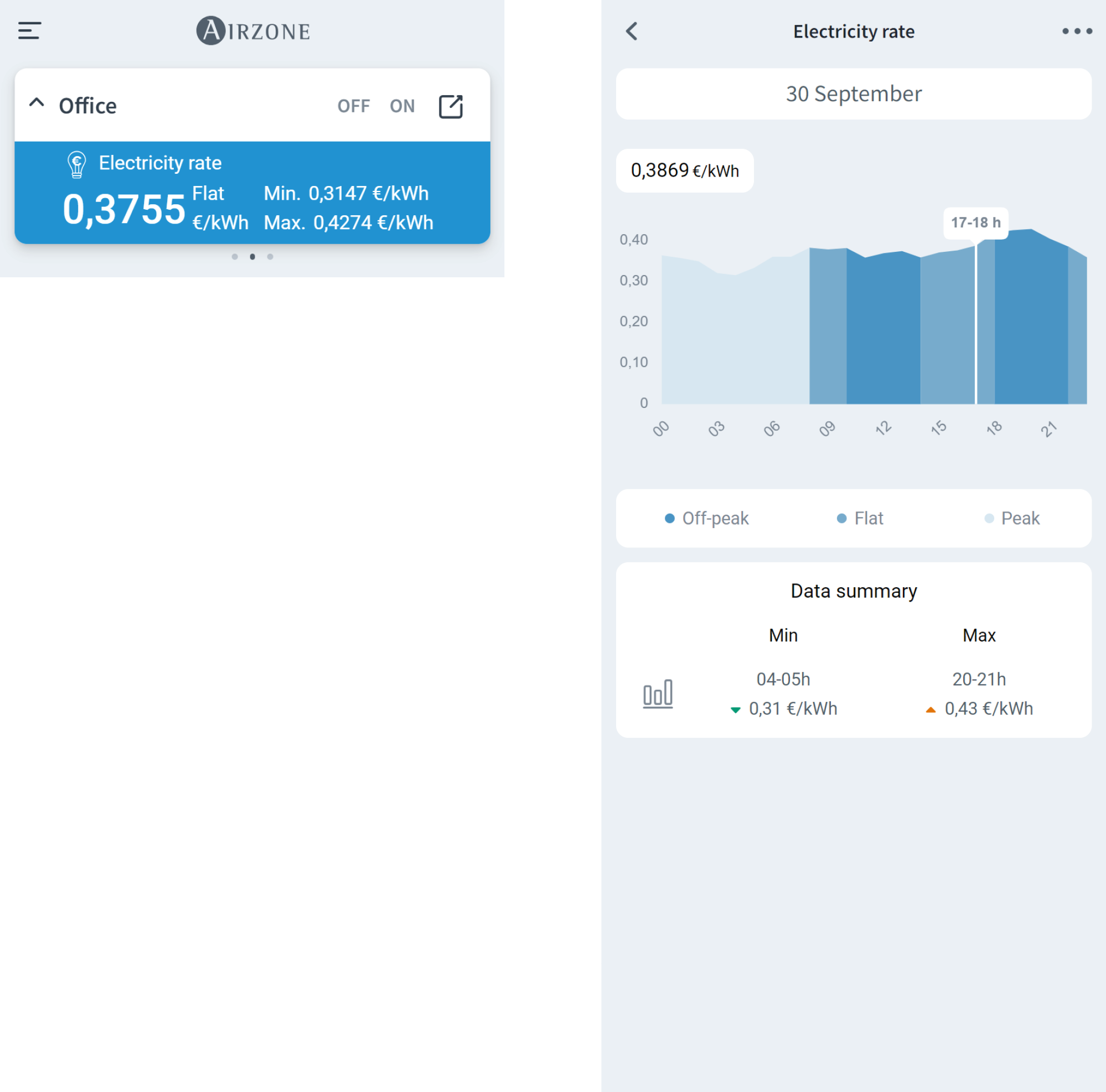Select the Peak legend item
Image resolution: width=1106 pixels, height=1092 pixels.
tap(1011, 518)
